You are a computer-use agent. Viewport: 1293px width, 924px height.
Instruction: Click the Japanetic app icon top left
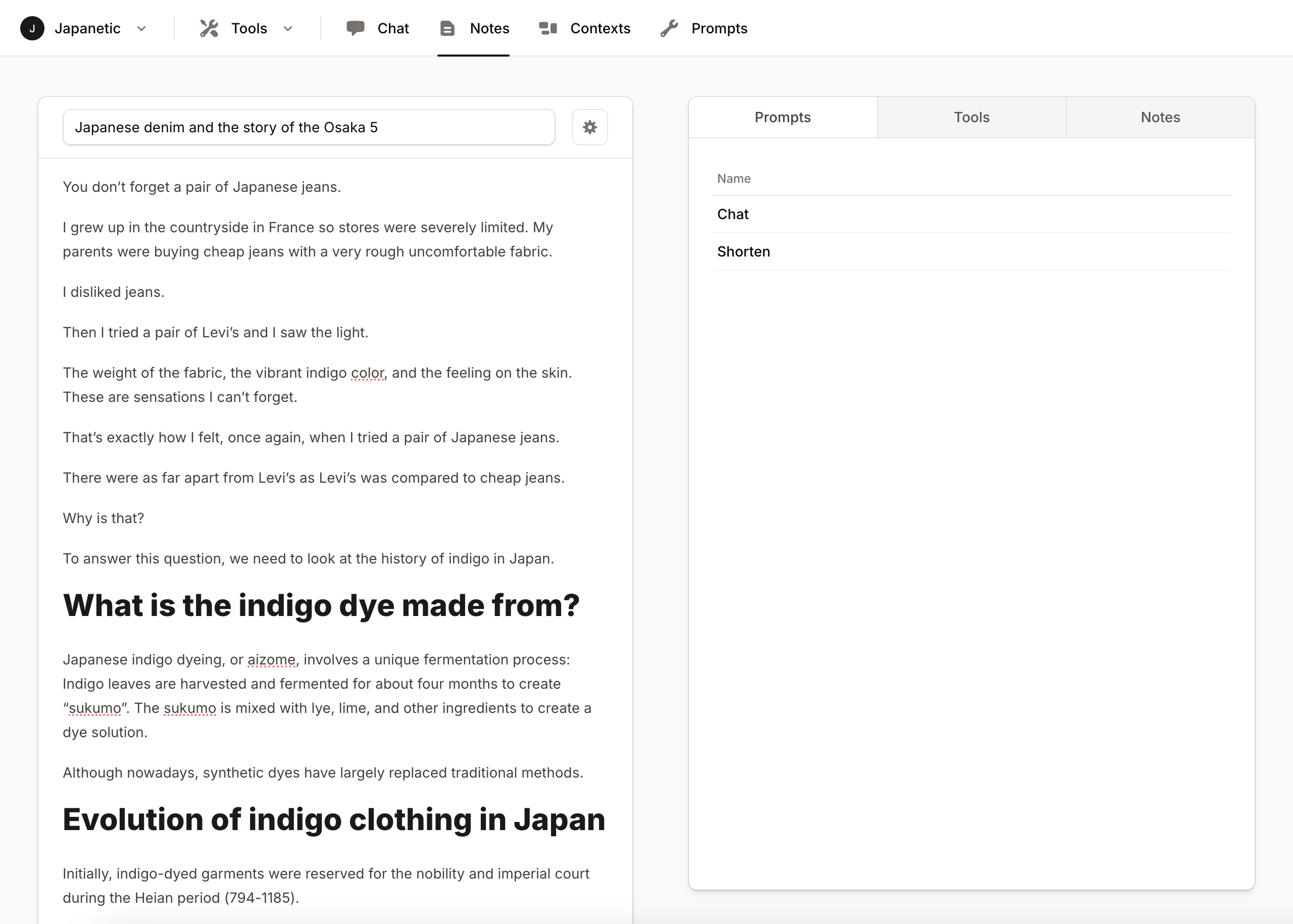[x=32, y=27]
